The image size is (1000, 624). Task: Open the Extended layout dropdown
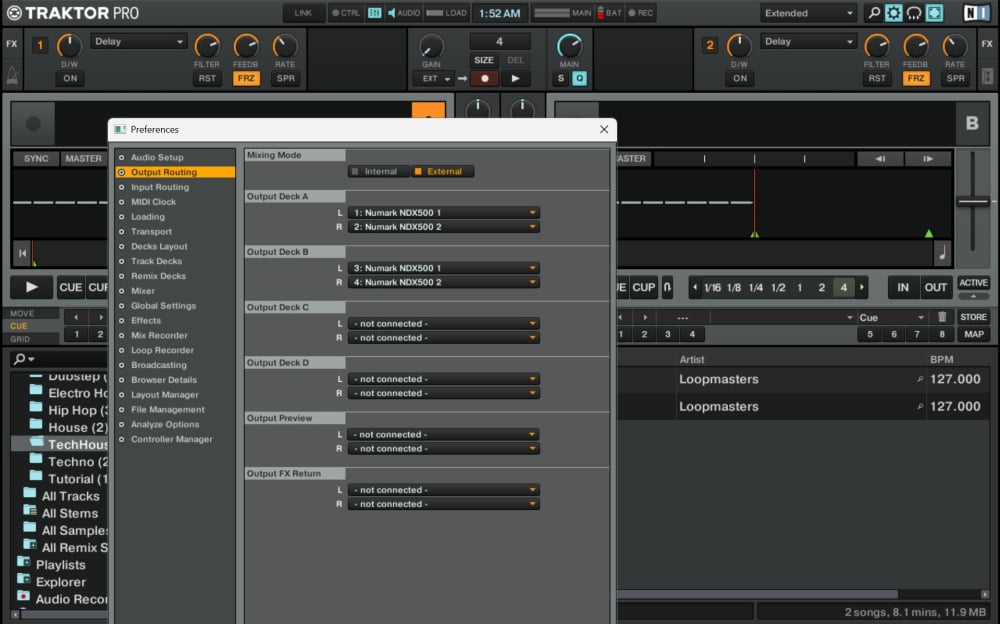pos(809,13)
